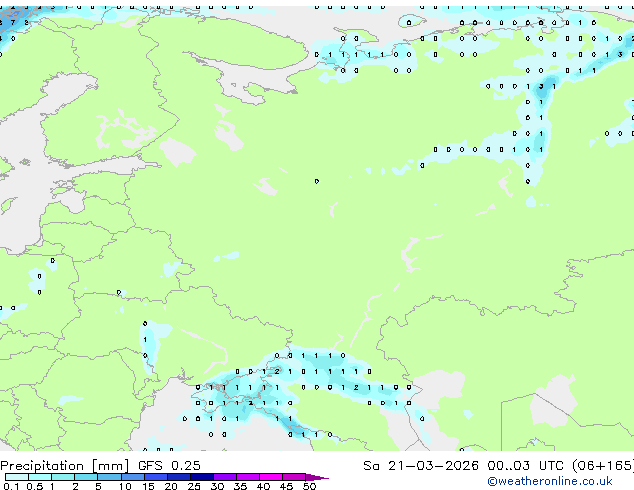Click the 25–30 mm dark navy legend box
The width and height of the screenshot is (634, 490).
pos(201,477)
